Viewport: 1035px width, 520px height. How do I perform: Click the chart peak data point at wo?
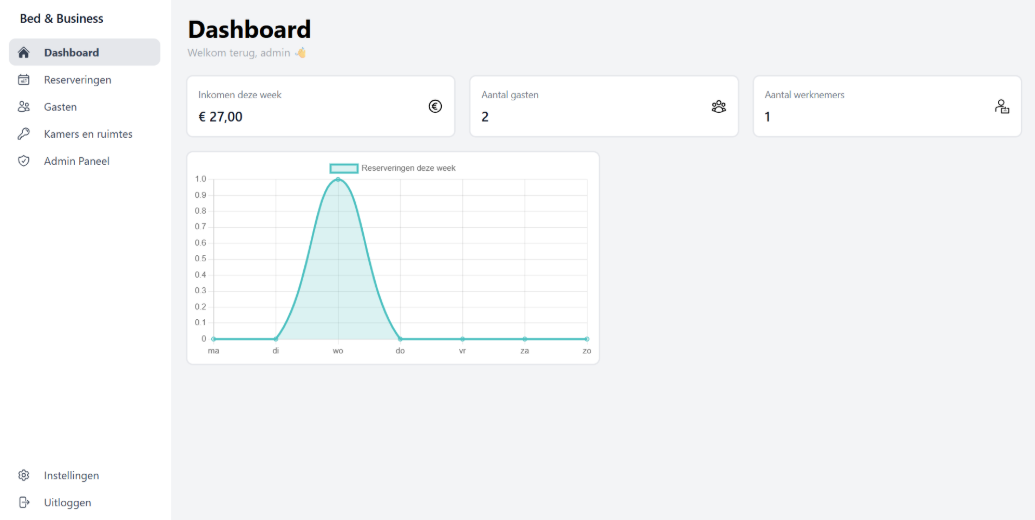(x=338, y=180)
